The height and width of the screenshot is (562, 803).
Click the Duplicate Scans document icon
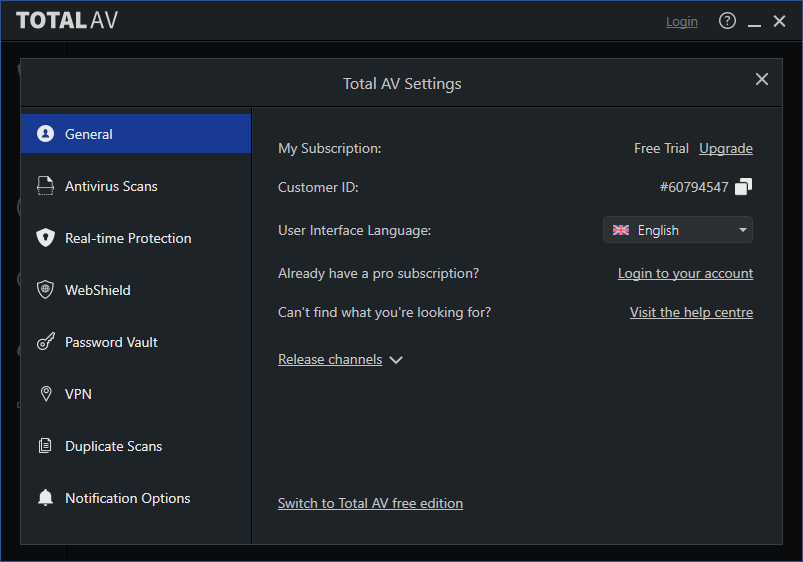(46, 446)
